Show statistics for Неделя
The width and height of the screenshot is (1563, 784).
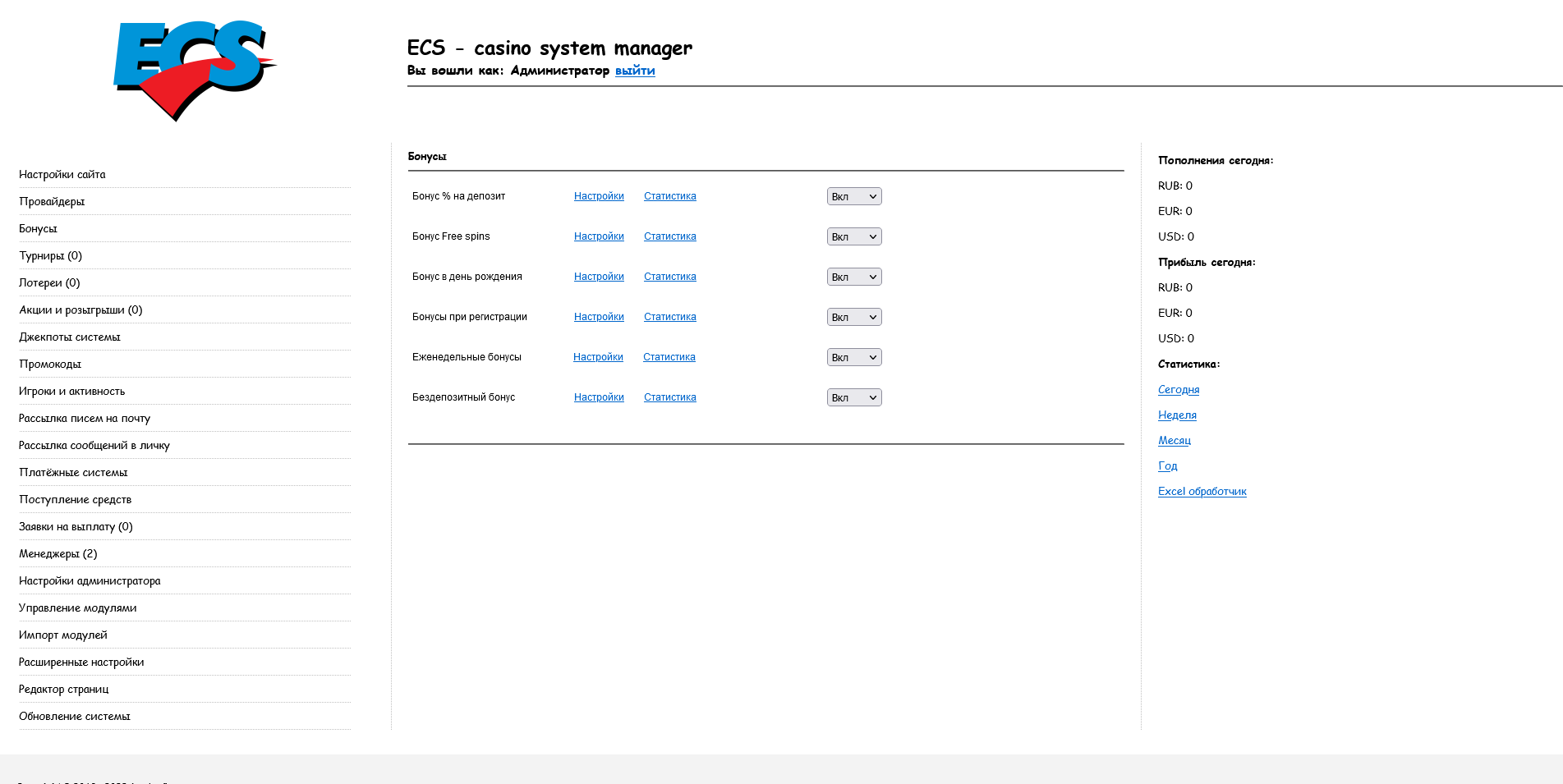click(x=1177, y=415)
